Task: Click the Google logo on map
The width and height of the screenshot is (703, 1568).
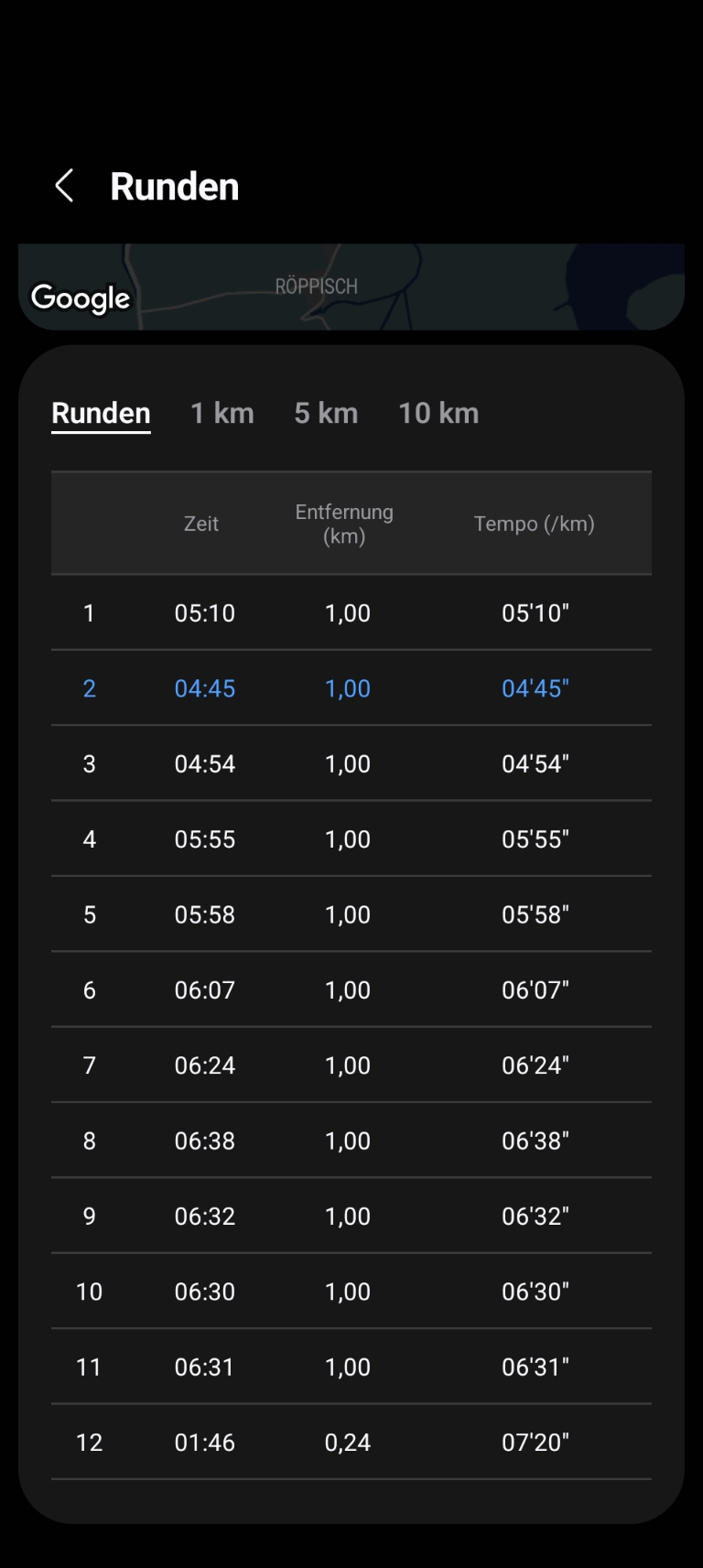Action: coord(81,297)
